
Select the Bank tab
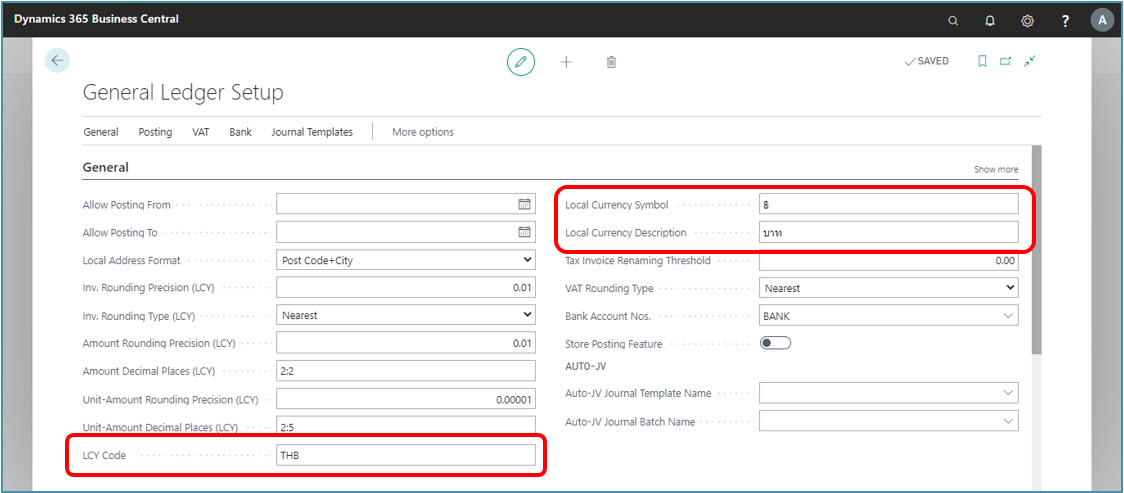click(240, 132)
